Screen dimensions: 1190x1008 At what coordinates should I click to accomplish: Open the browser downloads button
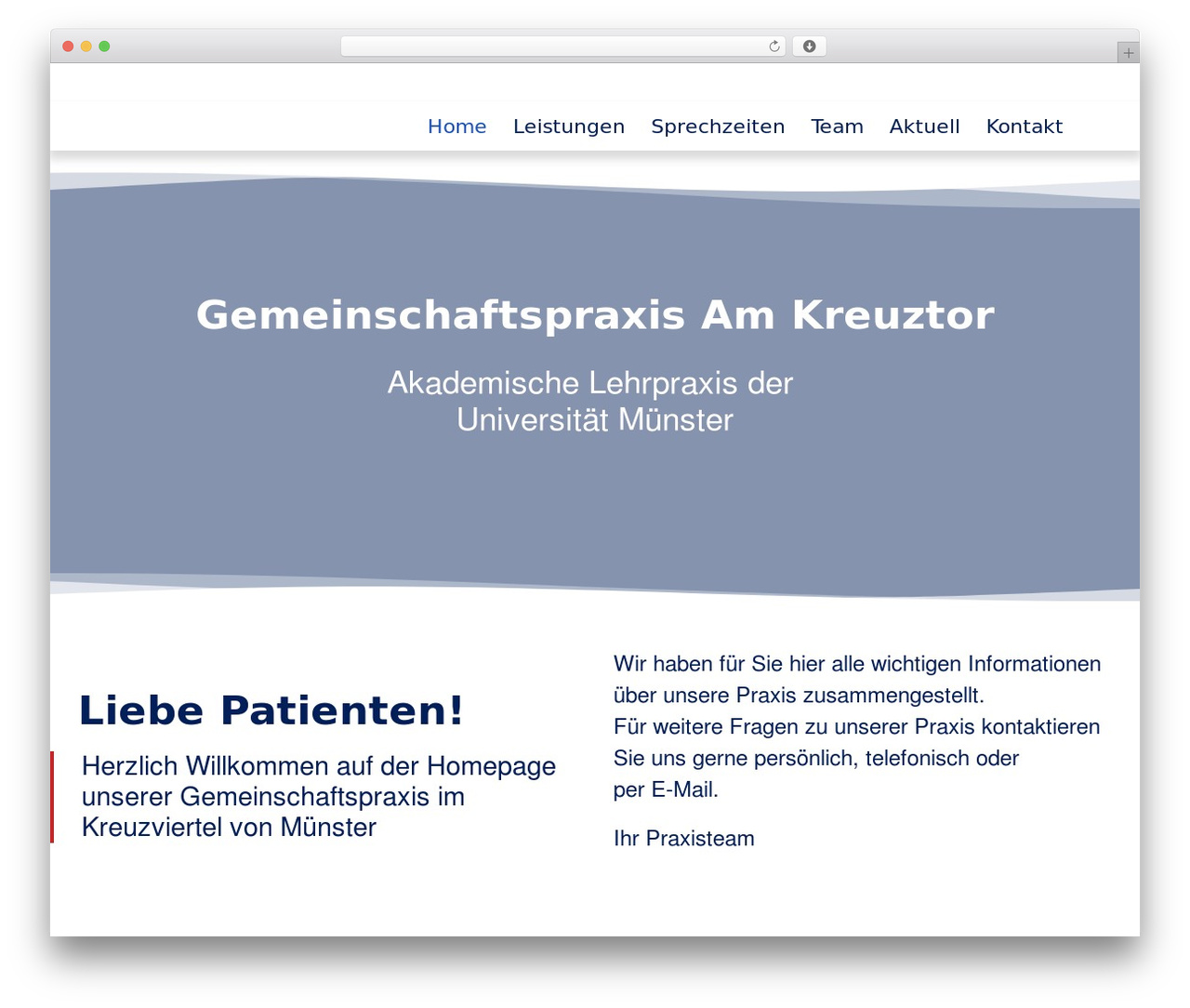(x=809, y=46)
